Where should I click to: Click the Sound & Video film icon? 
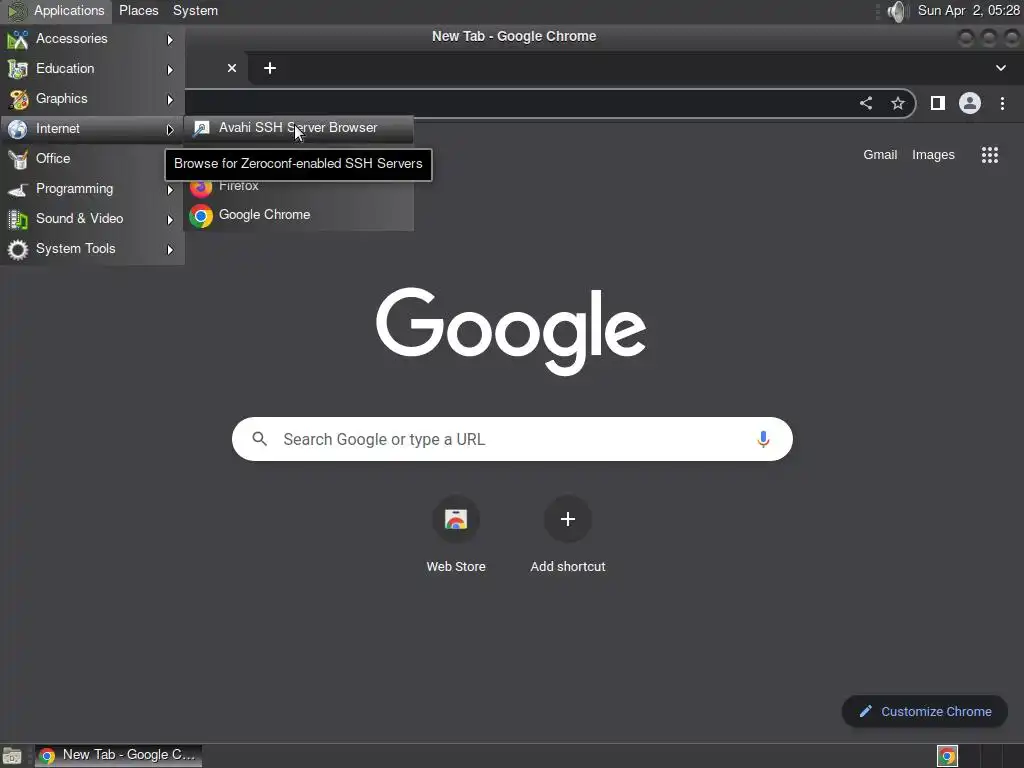pyautogui.click(x=18, y=219)
